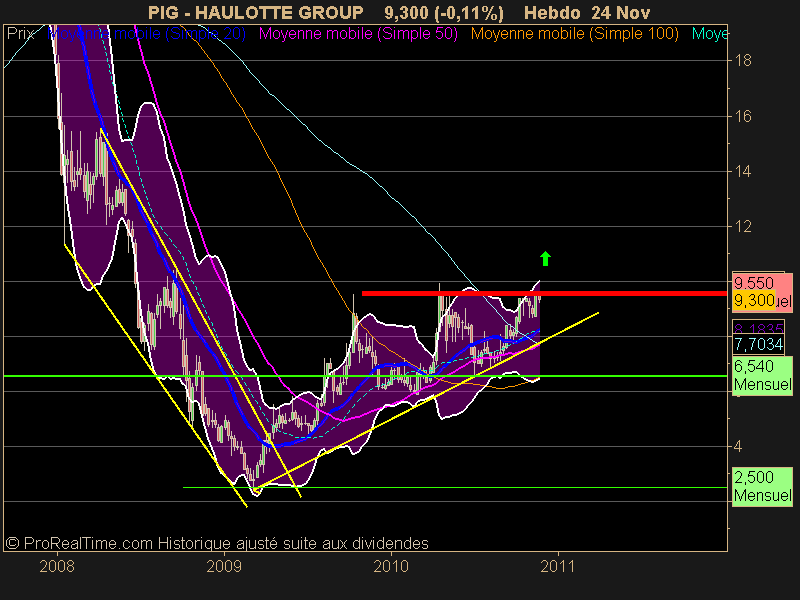
Task: Click the ProRealTime.com copyright text
Action: tap(217, 543)
